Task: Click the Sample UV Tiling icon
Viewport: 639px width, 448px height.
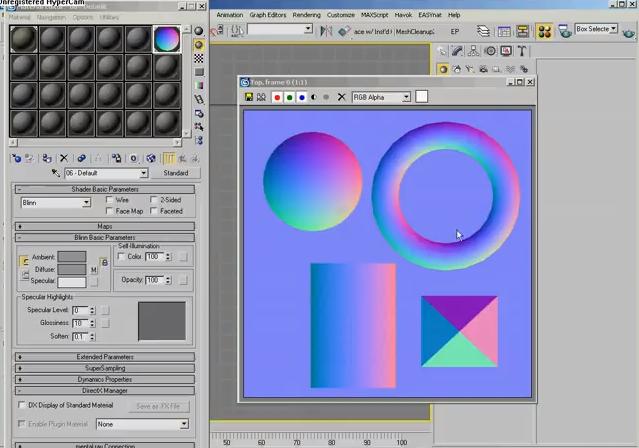Action: click(198, 72)
